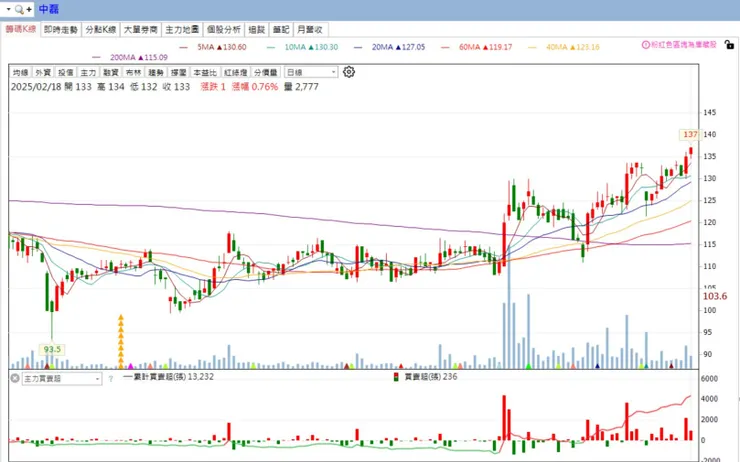
Task: Toggle the 趨勢 button
Action: (156, 72)
